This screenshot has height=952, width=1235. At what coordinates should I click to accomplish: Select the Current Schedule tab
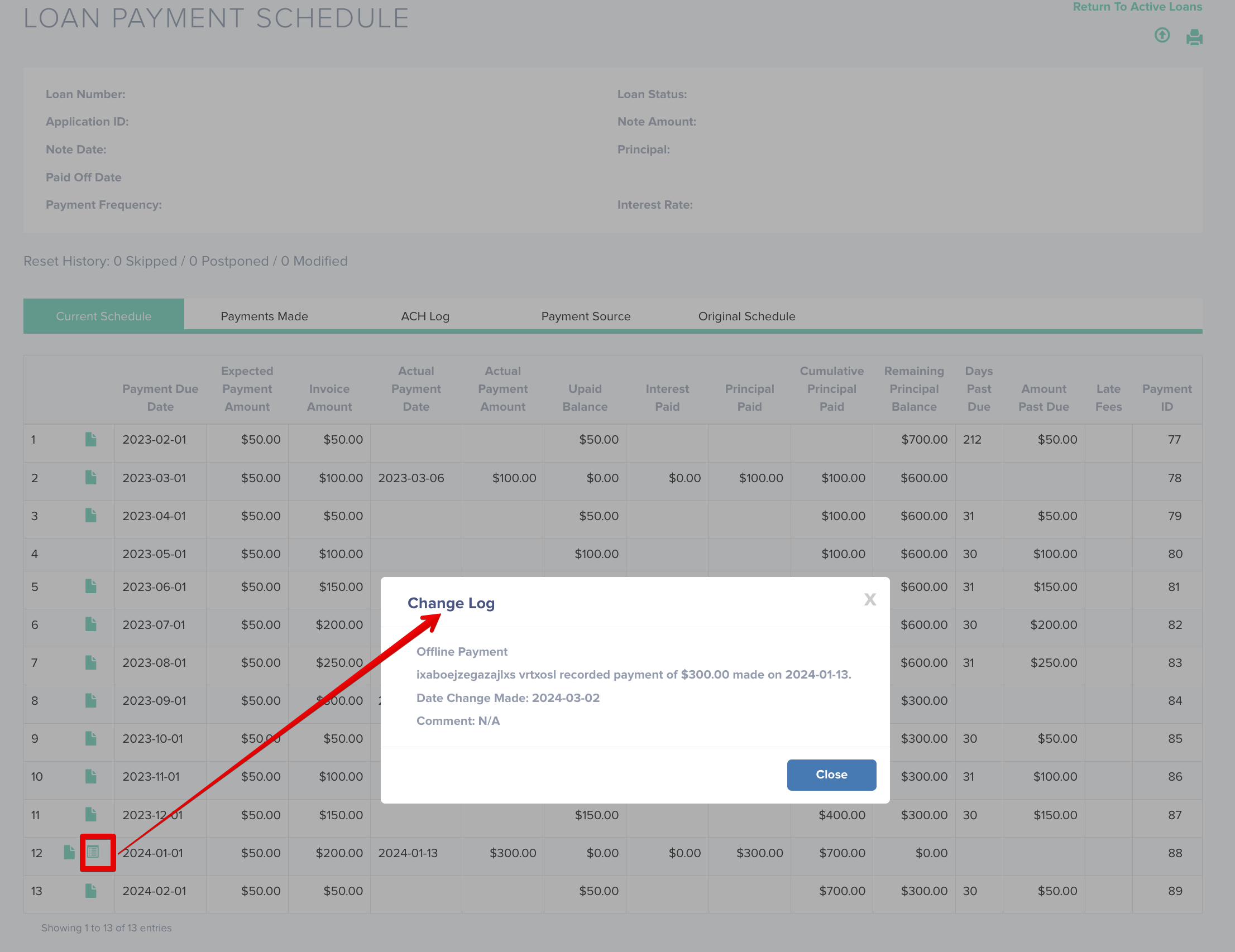103,316
